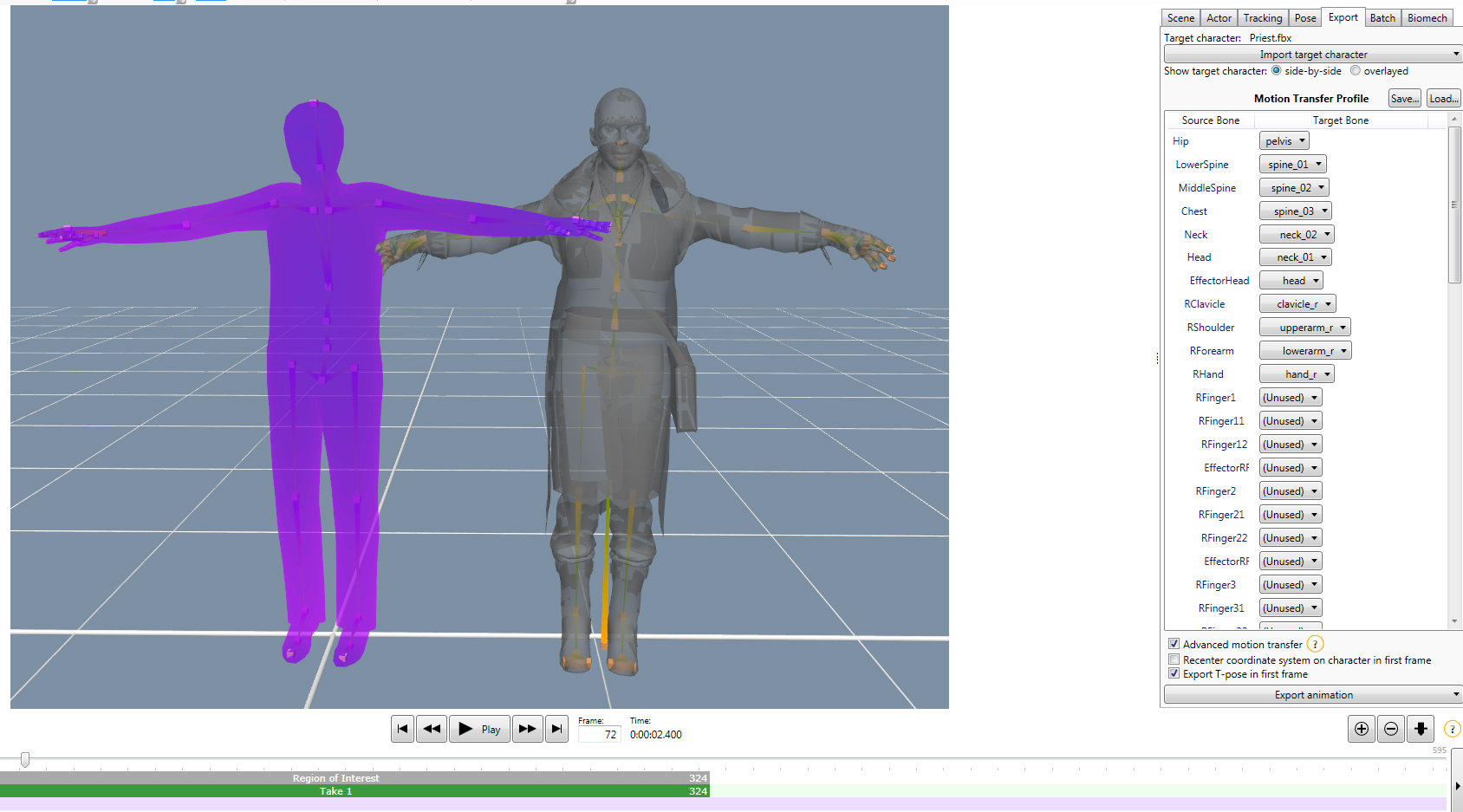Viewport: 1463px width, 812px height.
Task: Click the zoom in timeline icon
Action: (x=1362, y=729)
